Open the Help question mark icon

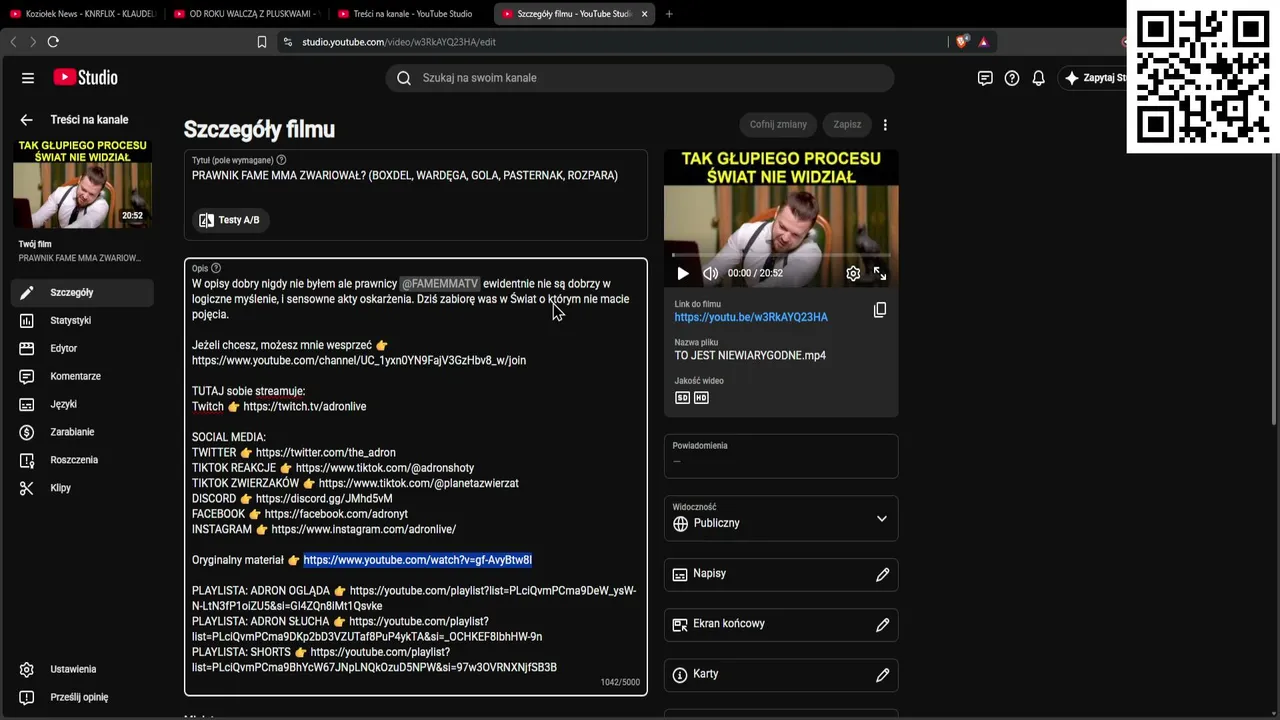point(1012,78)
